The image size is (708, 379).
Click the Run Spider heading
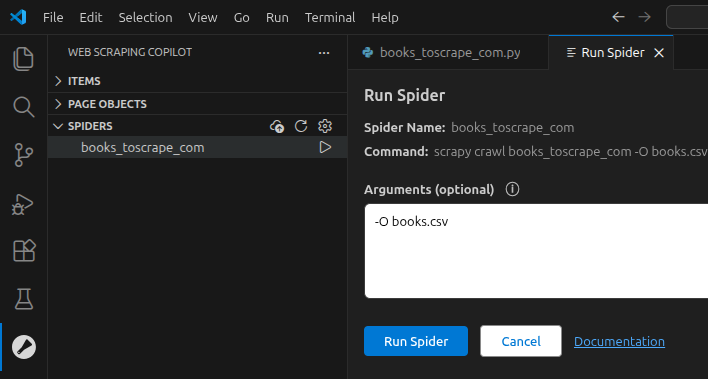[x=405, y=95]
